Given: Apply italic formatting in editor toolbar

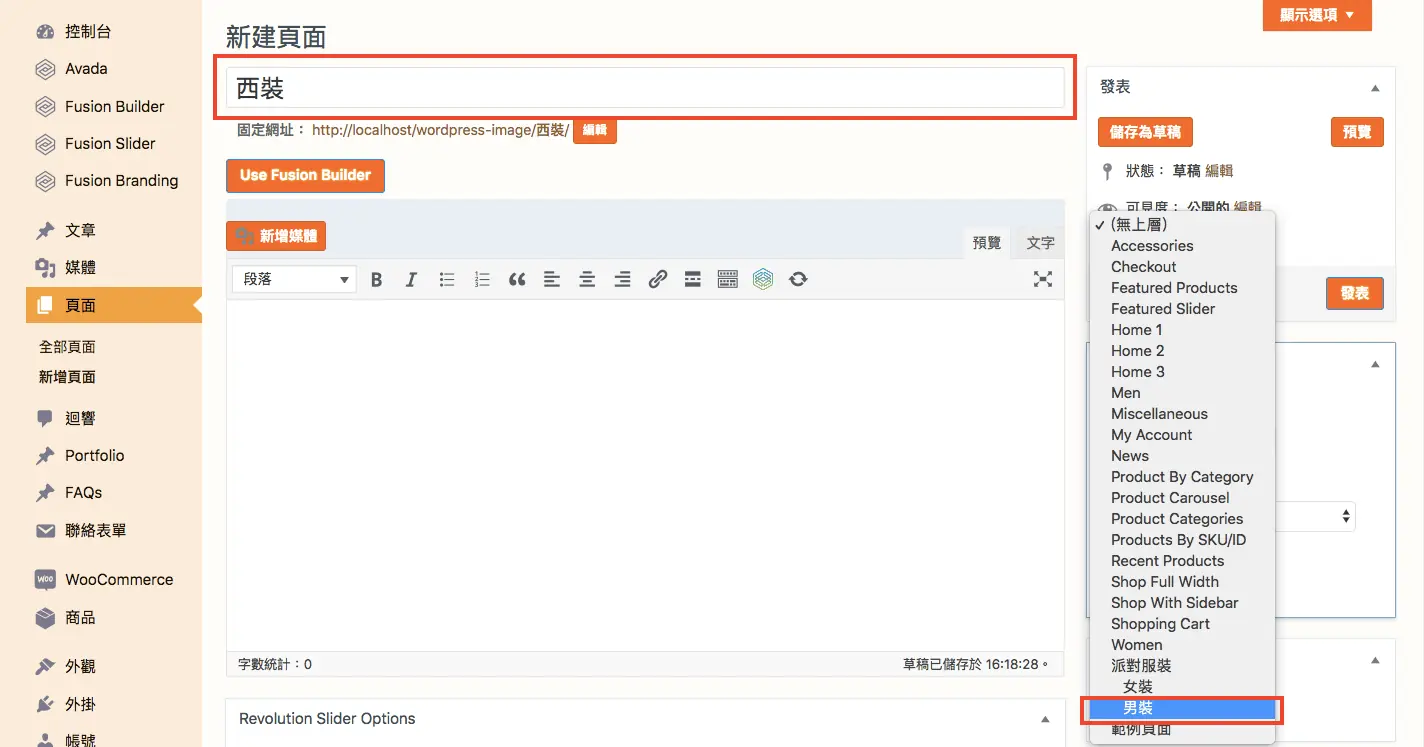Looking at the screenshot, I should [x=411, y=280].
